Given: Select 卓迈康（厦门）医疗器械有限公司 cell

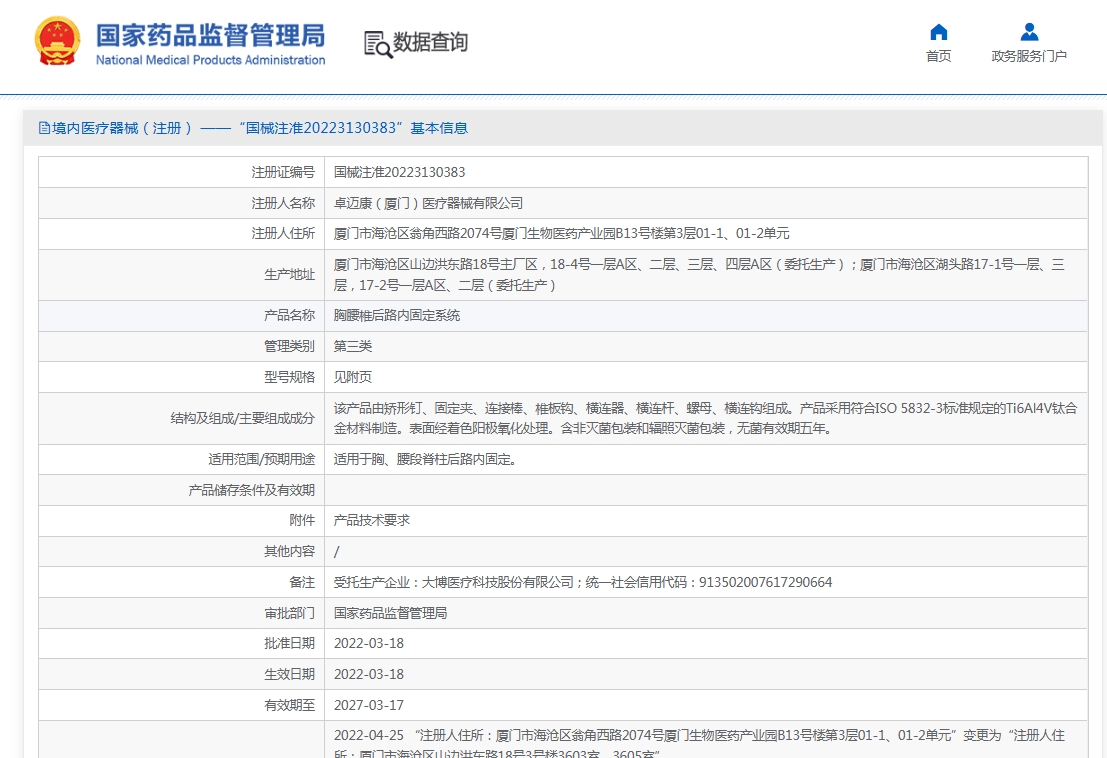Looking at the screenshot, I should click(x=428, y=203).
